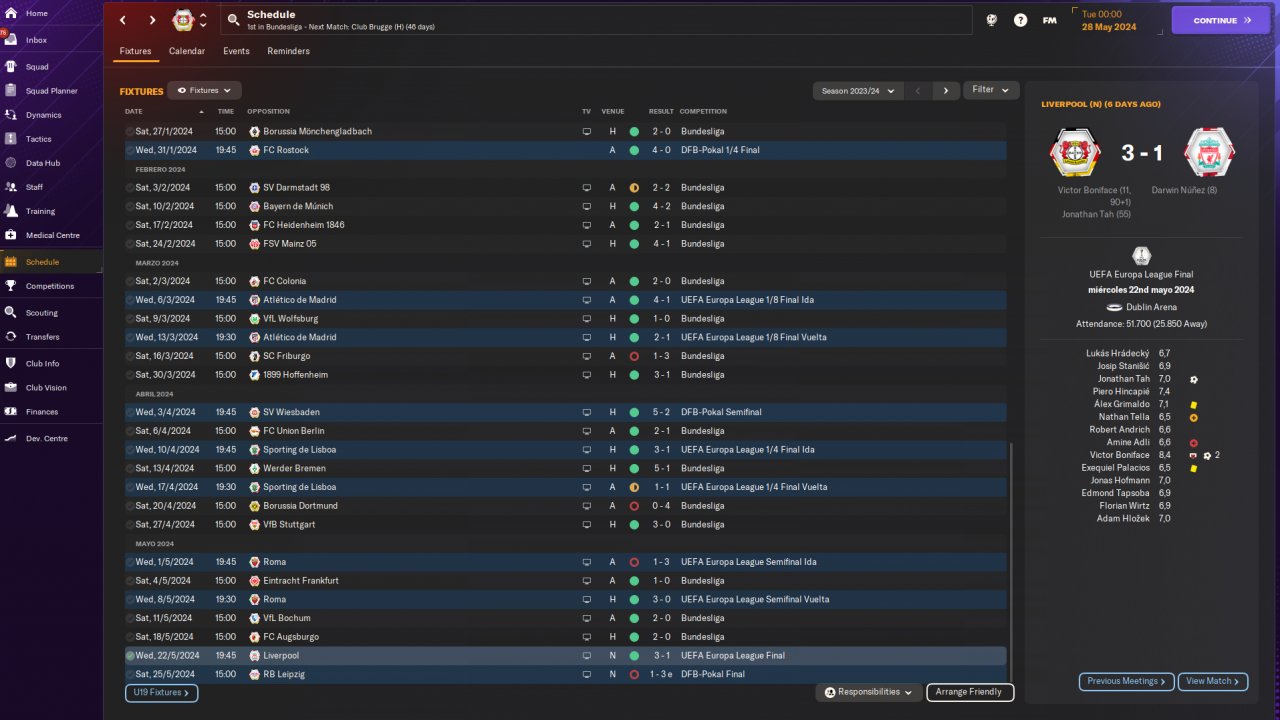1280x720 pixels.
Task: Go to the next season with the right arrow
Action: point(946,91)
